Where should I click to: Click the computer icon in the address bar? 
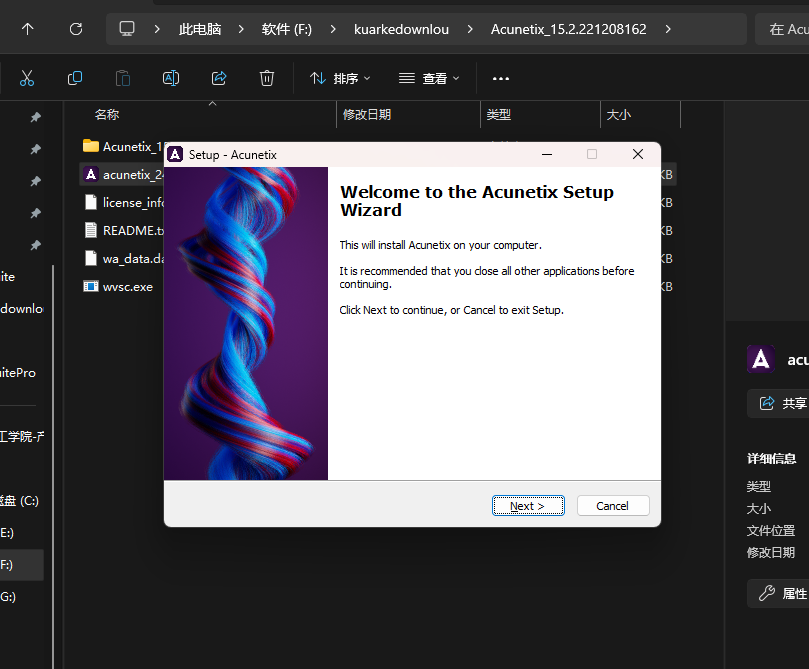[127, 28]
